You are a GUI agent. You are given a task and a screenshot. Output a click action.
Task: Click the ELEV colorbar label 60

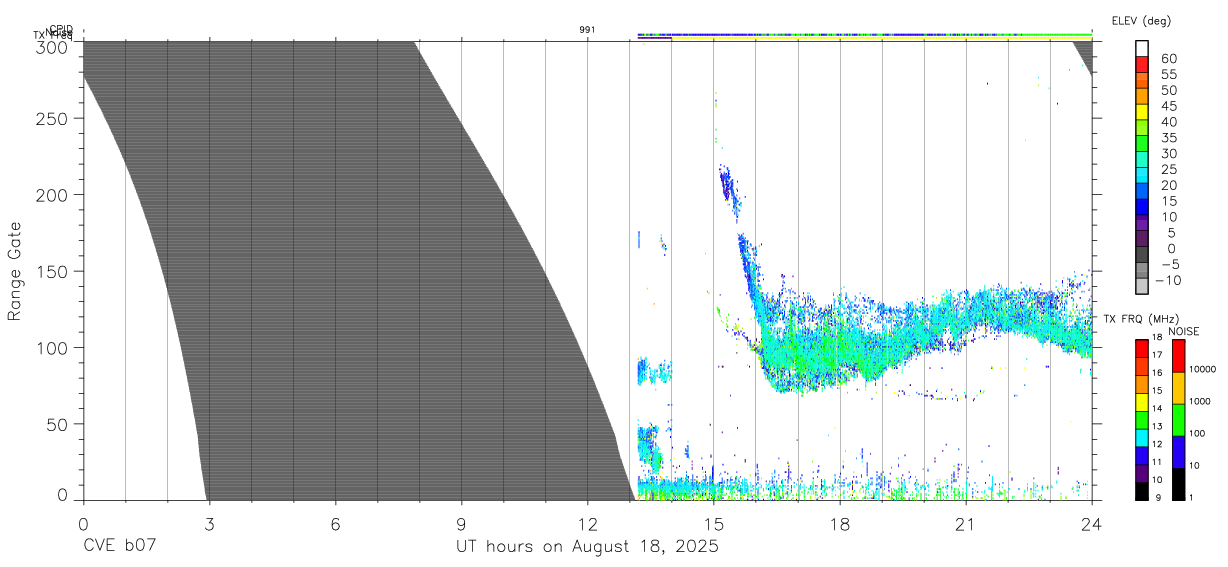coord(1168,59)
